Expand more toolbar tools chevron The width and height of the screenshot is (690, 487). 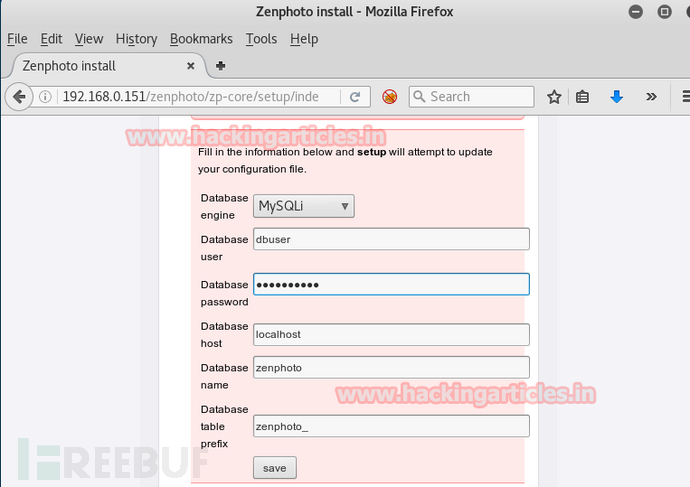[651, 96]
